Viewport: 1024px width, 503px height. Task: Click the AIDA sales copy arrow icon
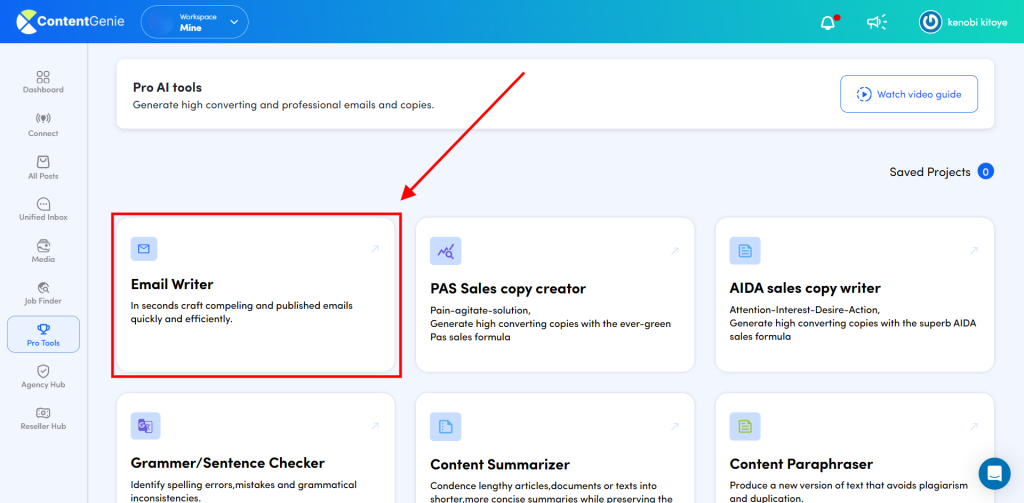click(974, 250)
